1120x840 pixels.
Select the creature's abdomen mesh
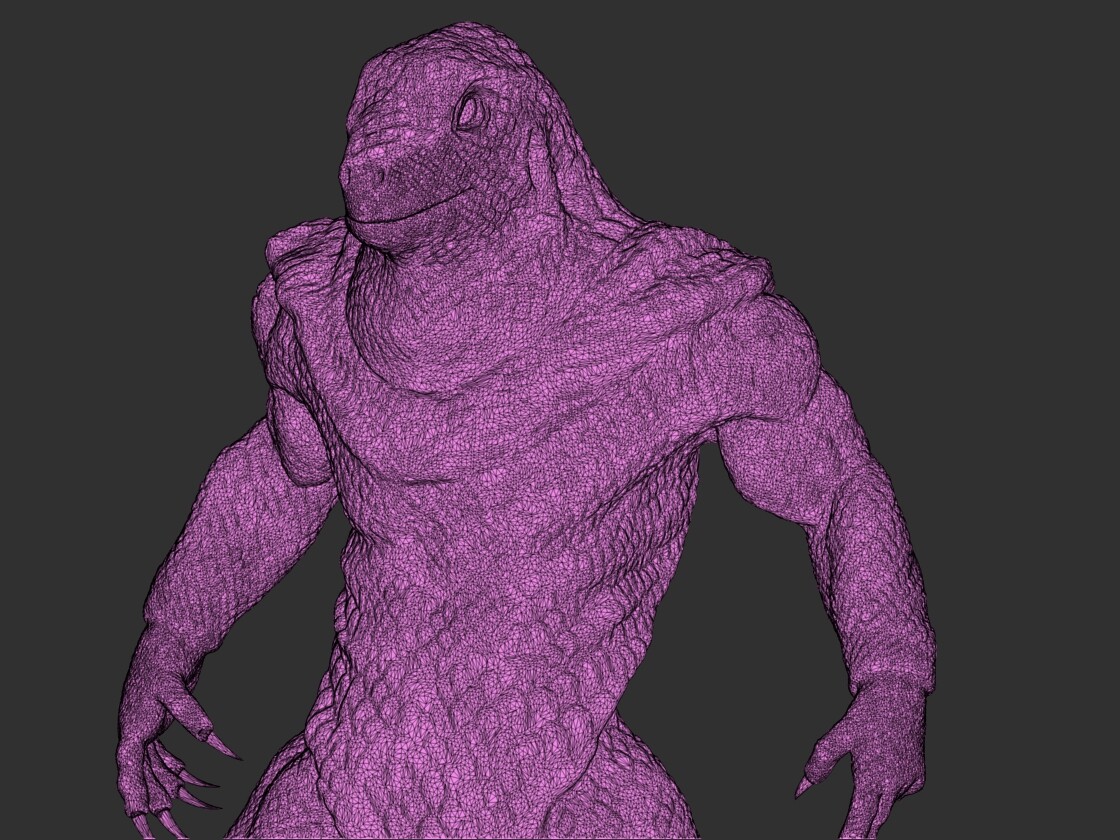(480, 620)
